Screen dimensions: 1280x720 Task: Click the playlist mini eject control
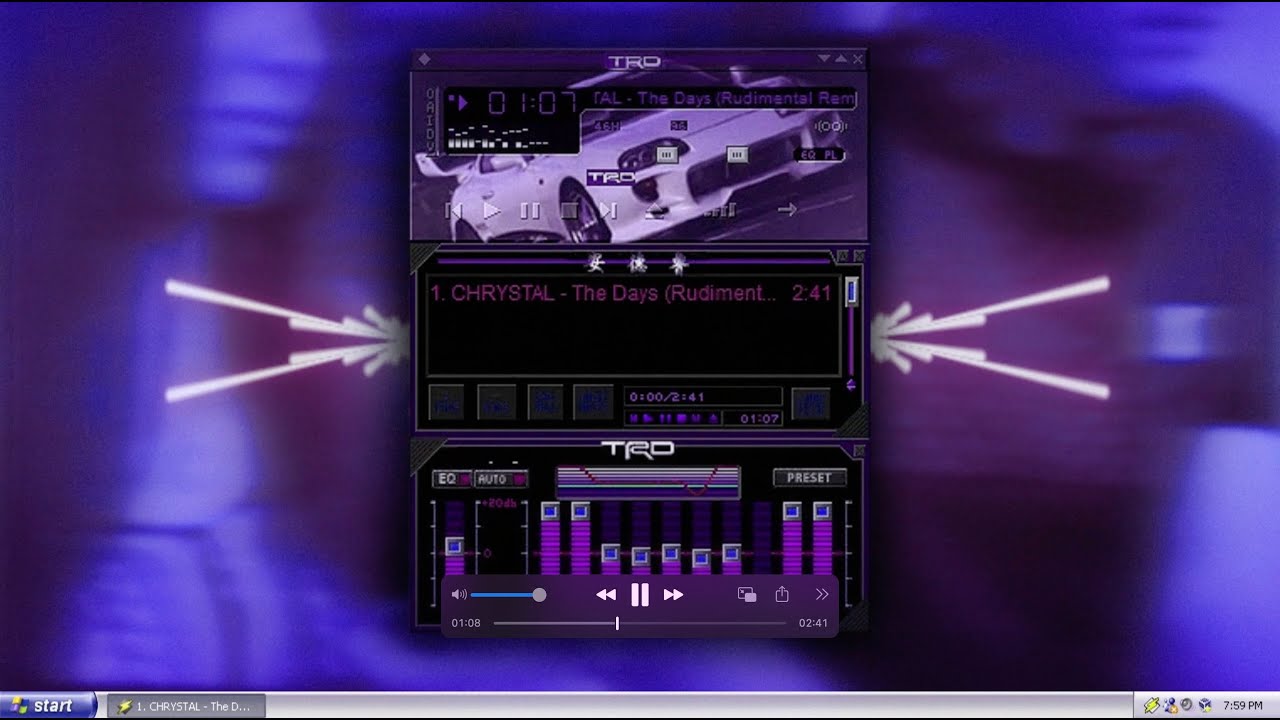[712, 418]
